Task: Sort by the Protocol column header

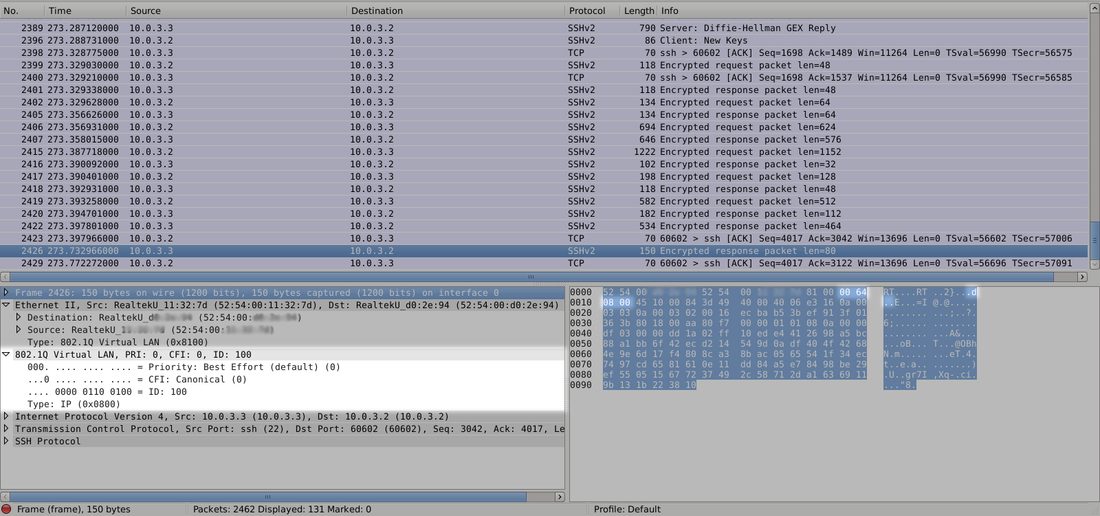Action: pos(593,11)
